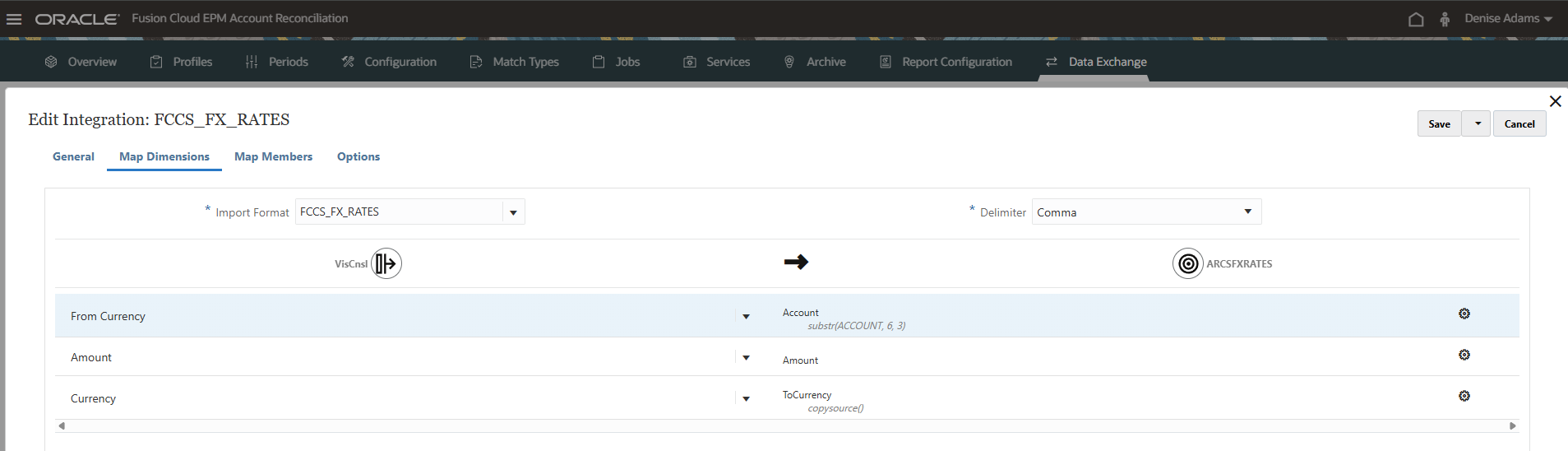The height and width of the screenshot is (451, 1568).
Task: Click the scrollbar right arrow
Action: (1513, 425)
